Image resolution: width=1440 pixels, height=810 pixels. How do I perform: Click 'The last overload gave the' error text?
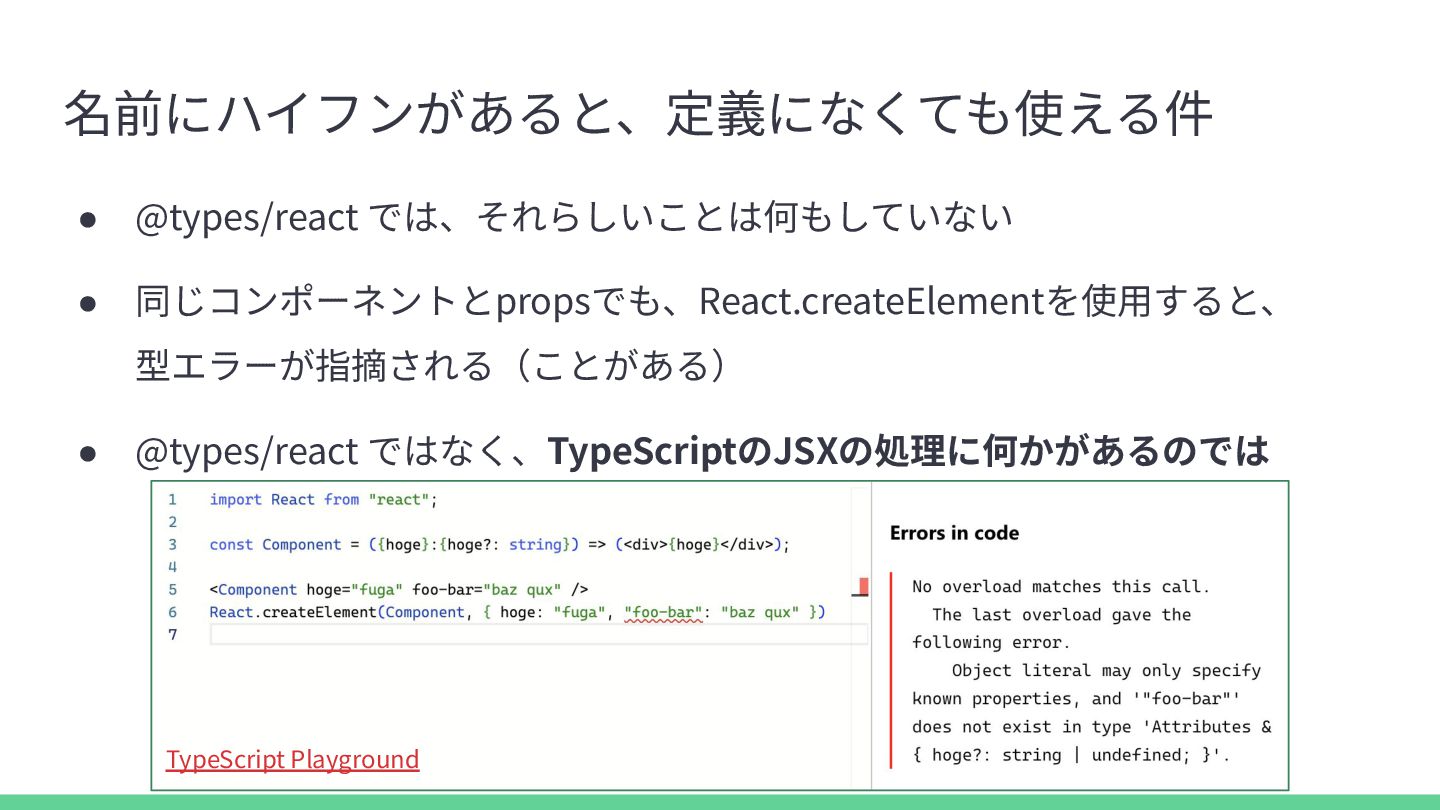(1061, 615)
